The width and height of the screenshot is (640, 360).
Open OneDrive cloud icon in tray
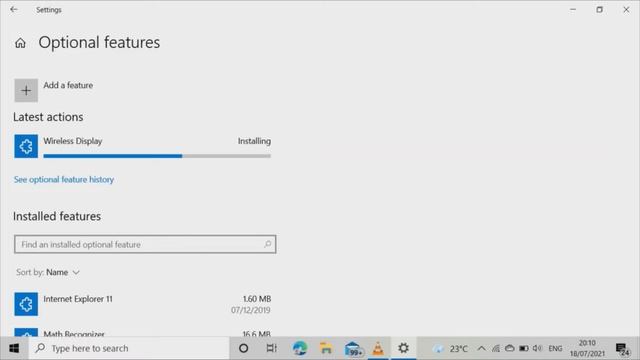[509, 349]
